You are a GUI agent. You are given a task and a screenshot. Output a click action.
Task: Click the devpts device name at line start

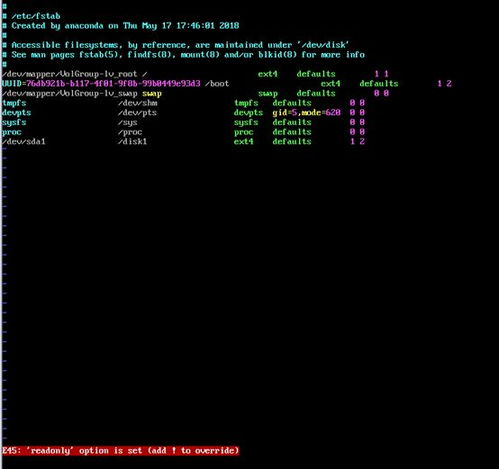[x=16, y=113]
